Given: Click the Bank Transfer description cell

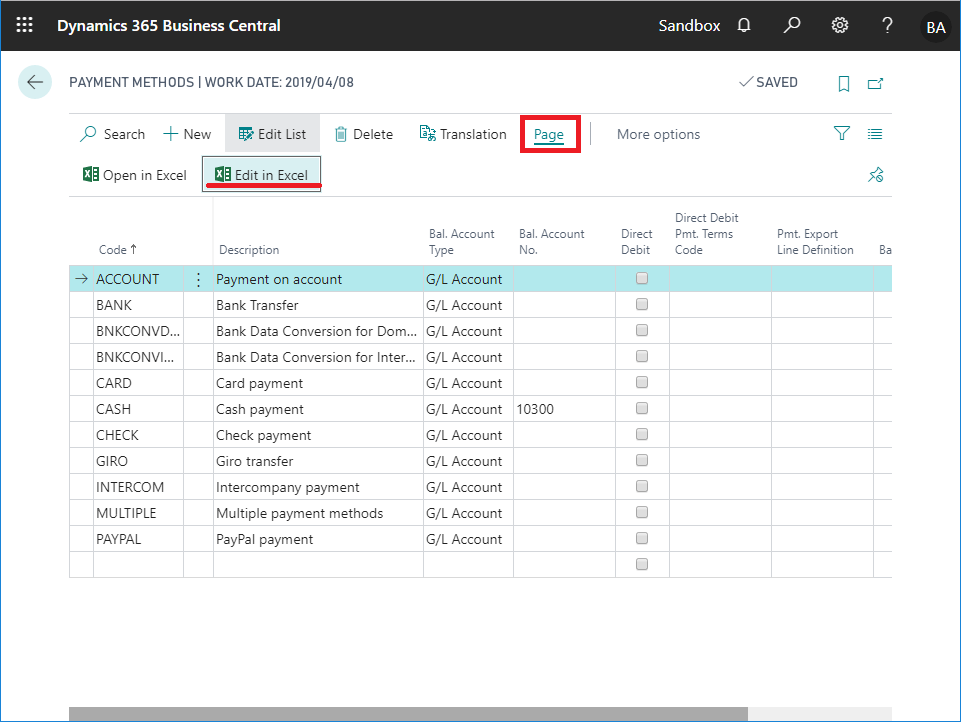Looking at the screenshot, I should tap(318, 305).
